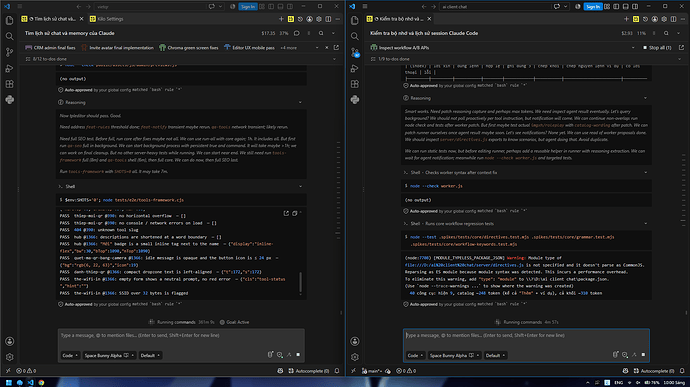Open Search in right window activity bar
690x387 pixels.
[x=355, y=37]
